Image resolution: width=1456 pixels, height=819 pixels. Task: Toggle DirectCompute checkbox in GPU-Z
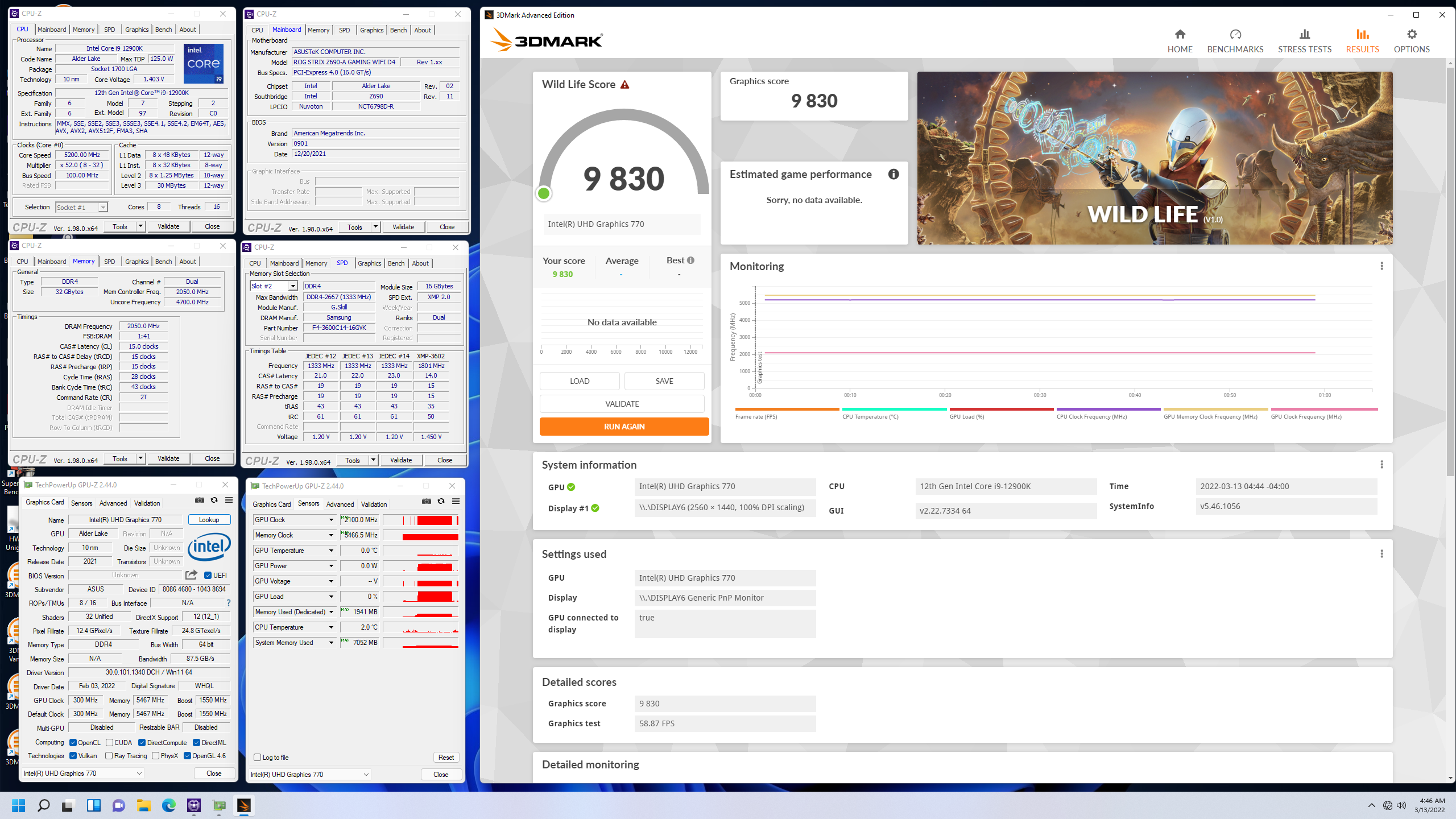142,742
